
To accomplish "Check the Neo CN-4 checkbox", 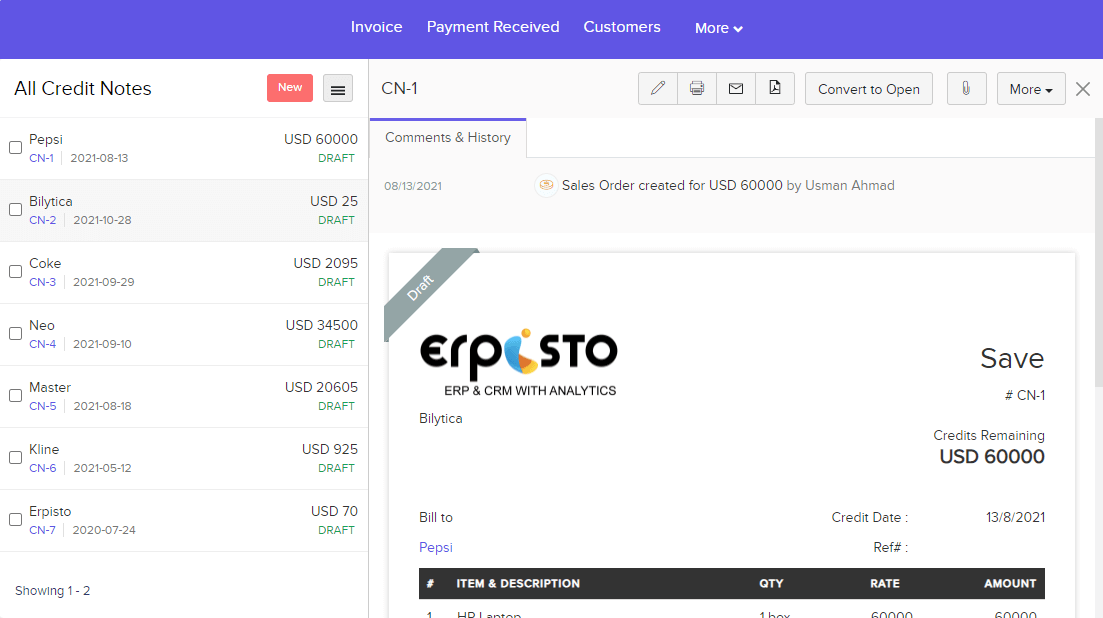I will click(x=15, y=333).
